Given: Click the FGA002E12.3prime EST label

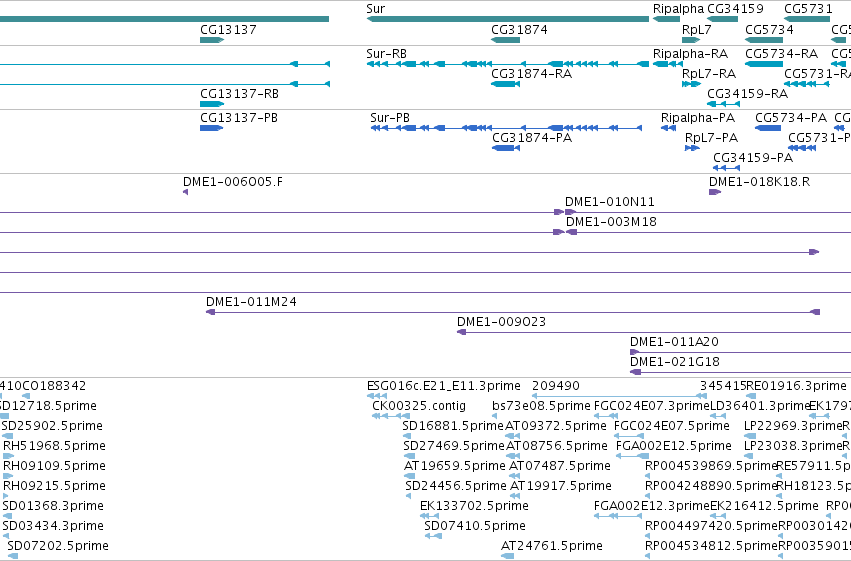Looking at the screenshot, I should pos(652,505).
